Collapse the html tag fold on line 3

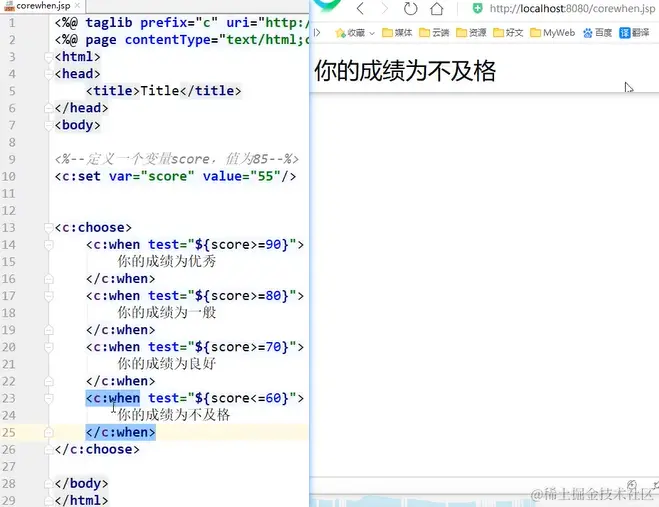click(x=48, y=57)
